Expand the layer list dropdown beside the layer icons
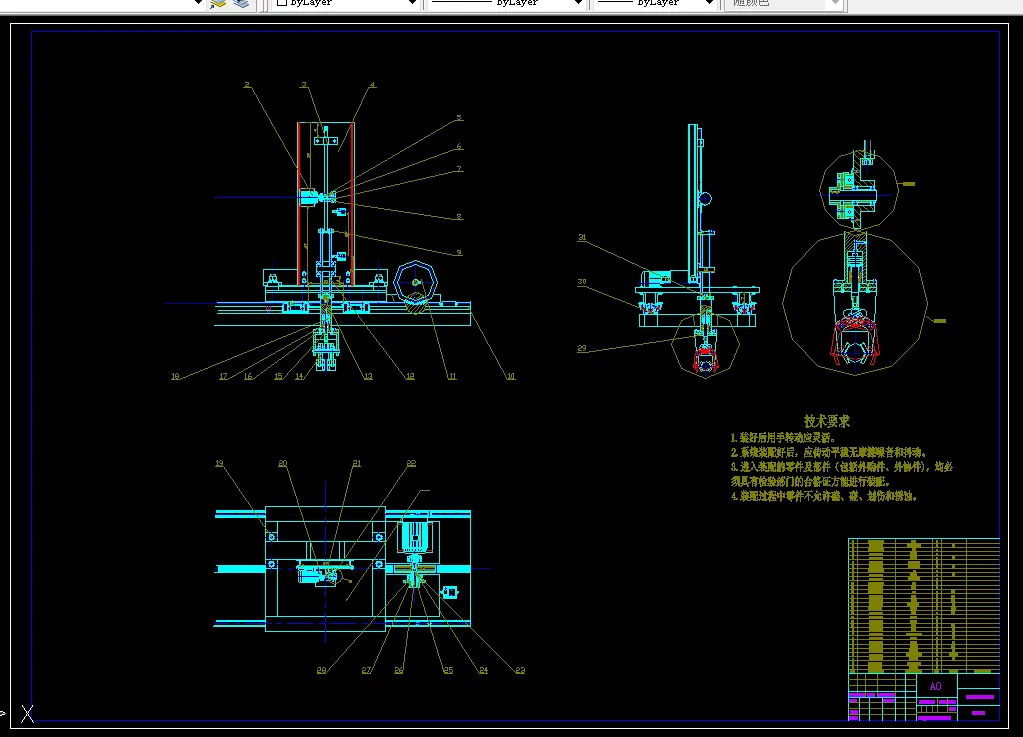The height and width of the screenshot is (737, 1023). tap(198, 3)
